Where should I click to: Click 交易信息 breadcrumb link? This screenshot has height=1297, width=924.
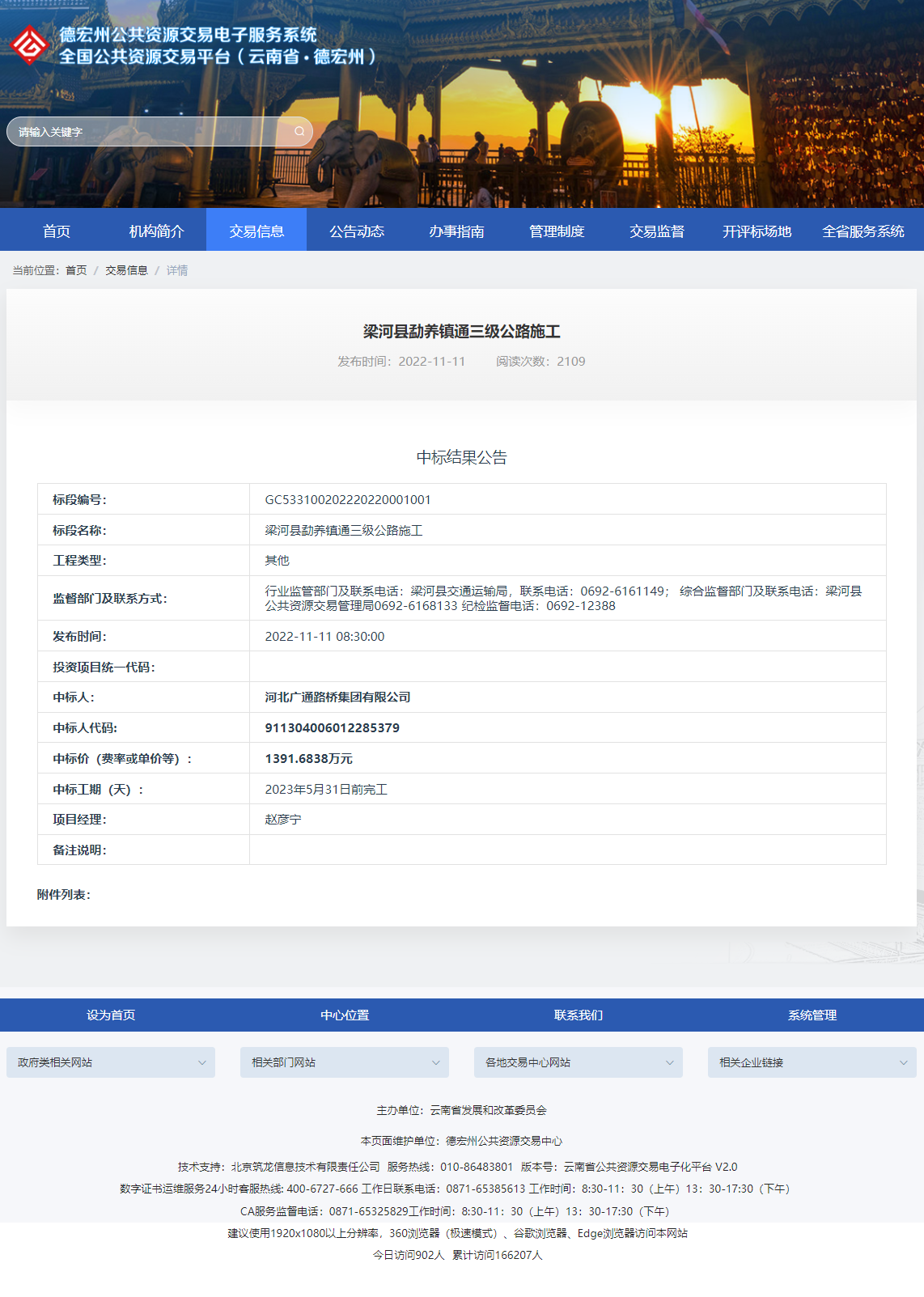click(126, 270)
